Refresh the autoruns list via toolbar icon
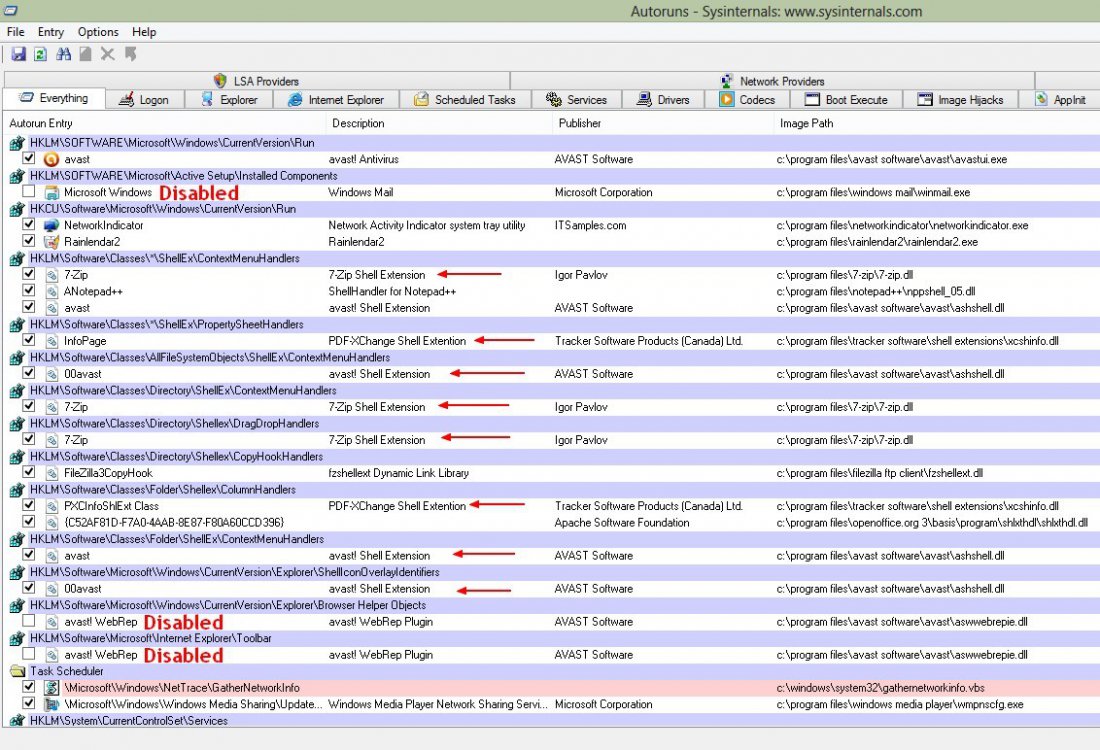This screenshot has width=1100, height=750. point(40,54)
